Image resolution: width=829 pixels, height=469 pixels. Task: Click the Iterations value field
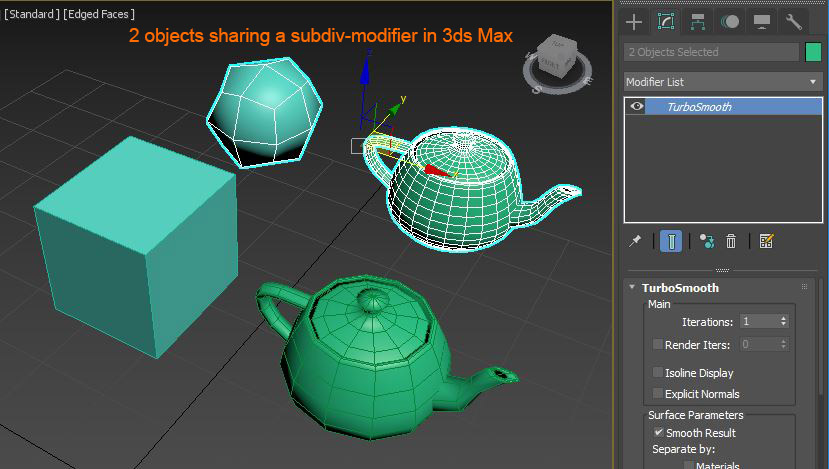(759, 321)
